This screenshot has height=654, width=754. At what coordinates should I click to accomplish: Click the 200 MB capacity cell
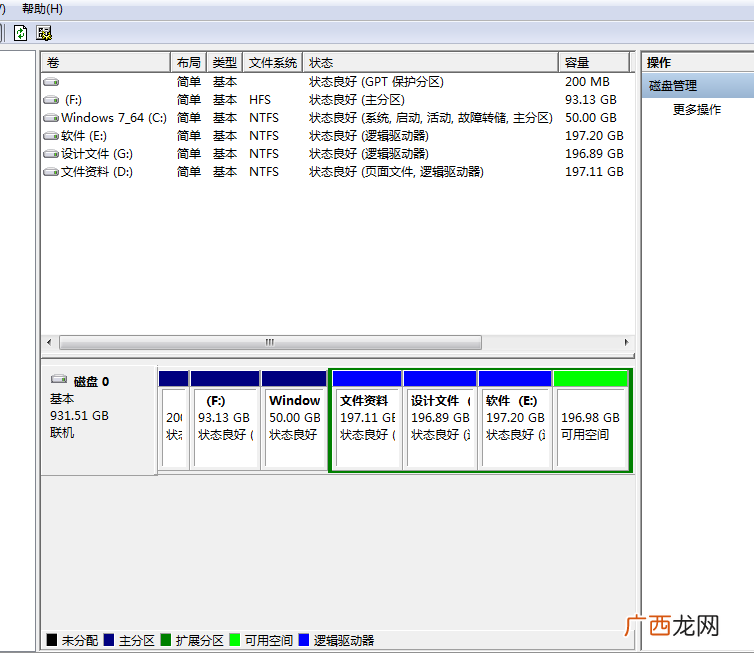[588, 82]
